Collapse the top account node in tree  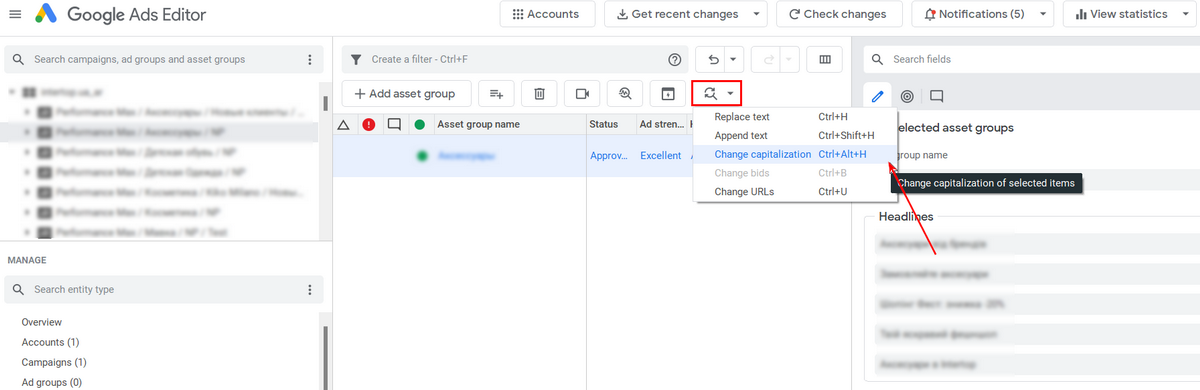pos(12,92)
